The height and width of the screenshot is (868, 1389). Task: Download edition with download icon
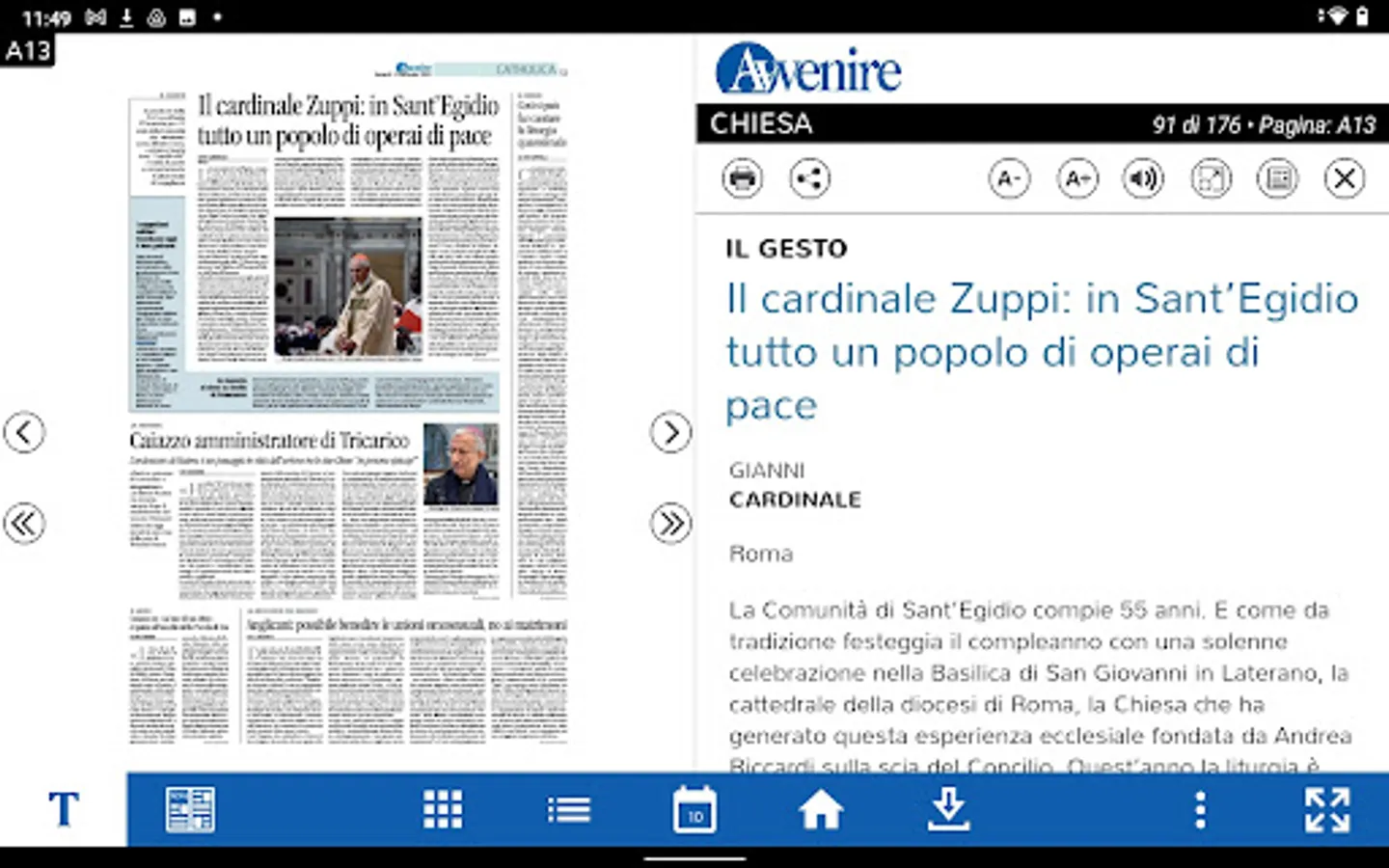(x=948, y=809)
